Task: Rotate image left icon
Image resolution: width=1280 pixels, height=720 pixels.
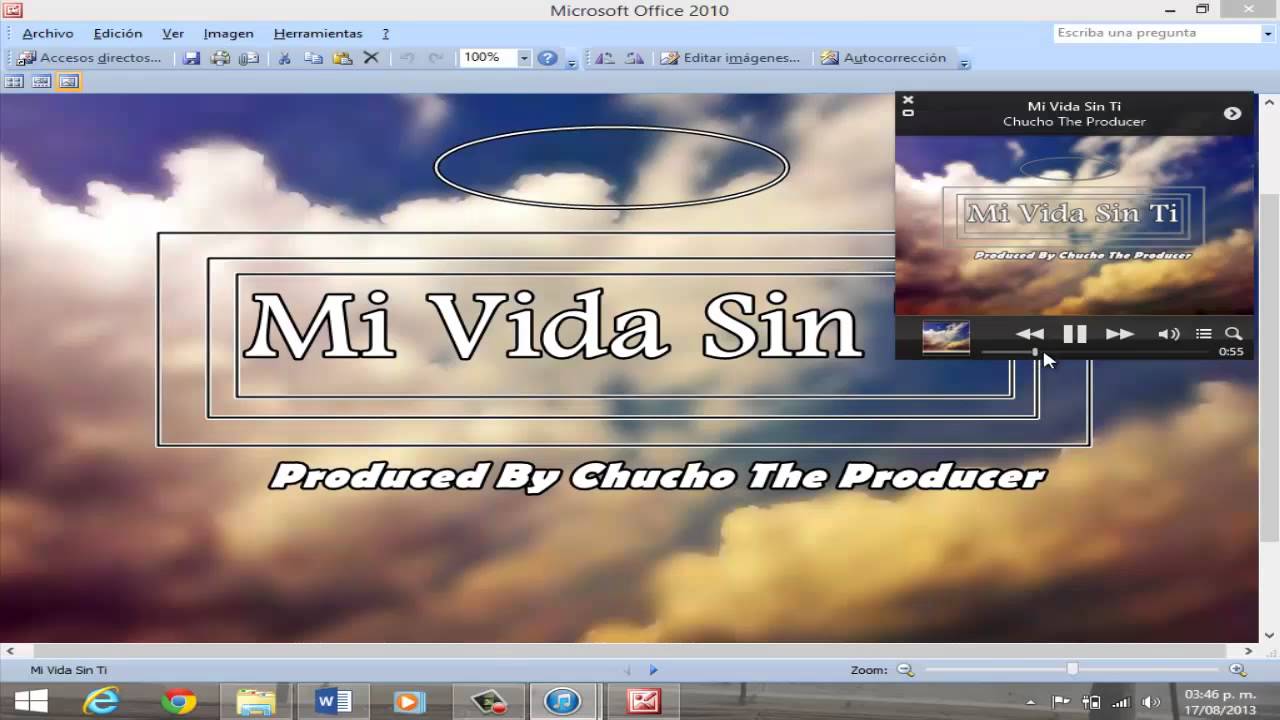Action: click(x=605, y=58)
